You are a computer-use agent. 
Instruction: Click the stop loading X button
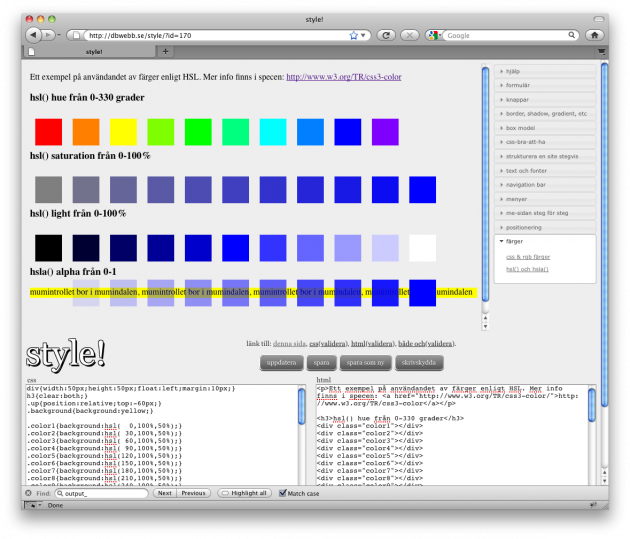[x=409, y=35]
